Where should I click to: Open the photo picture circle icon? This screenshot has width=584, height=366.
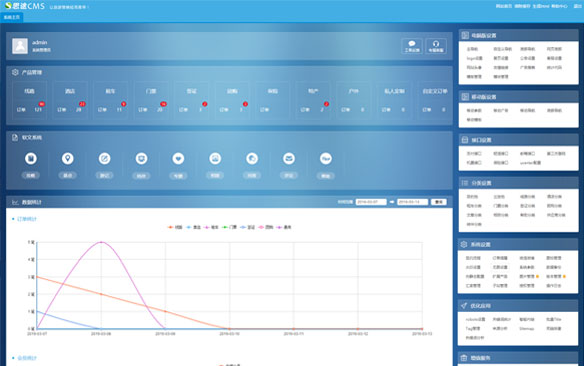(x=215, y=159)
